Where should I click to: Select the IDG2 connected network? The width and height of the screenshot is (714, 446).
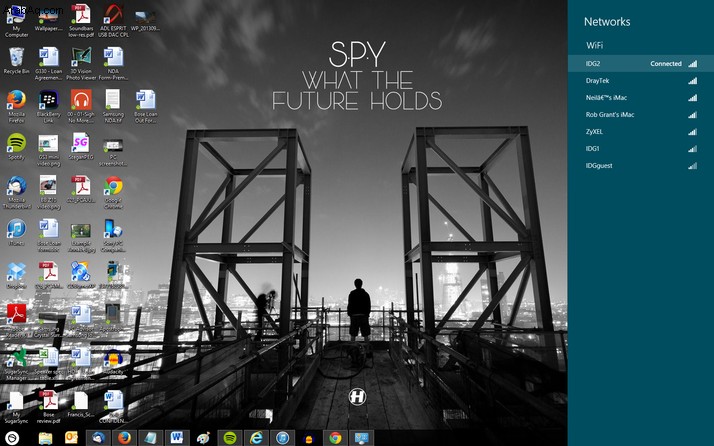(641, 64)
